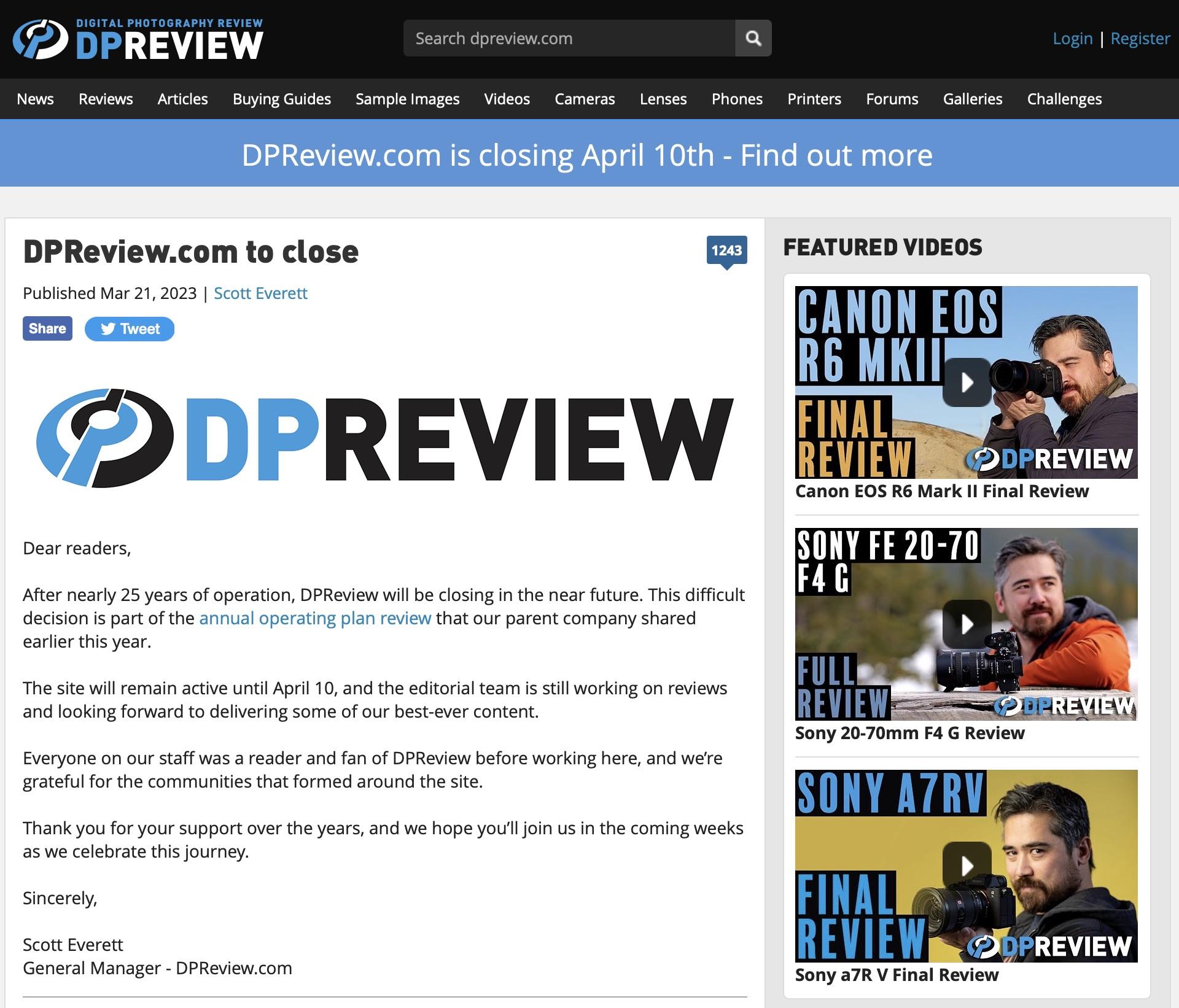Open the News menu item
This screenshot has height=1008, width=1179.
[35, 99]
